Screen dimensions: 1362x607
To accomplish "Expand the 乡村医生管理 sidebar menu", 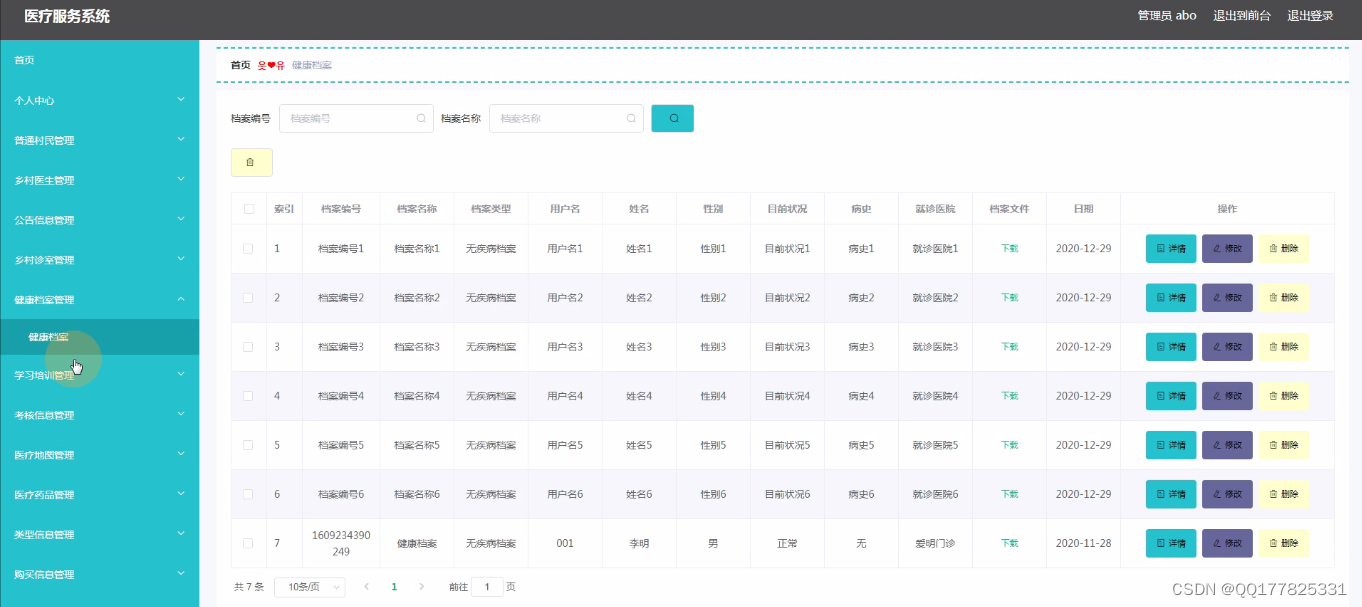I will [100, 180].
